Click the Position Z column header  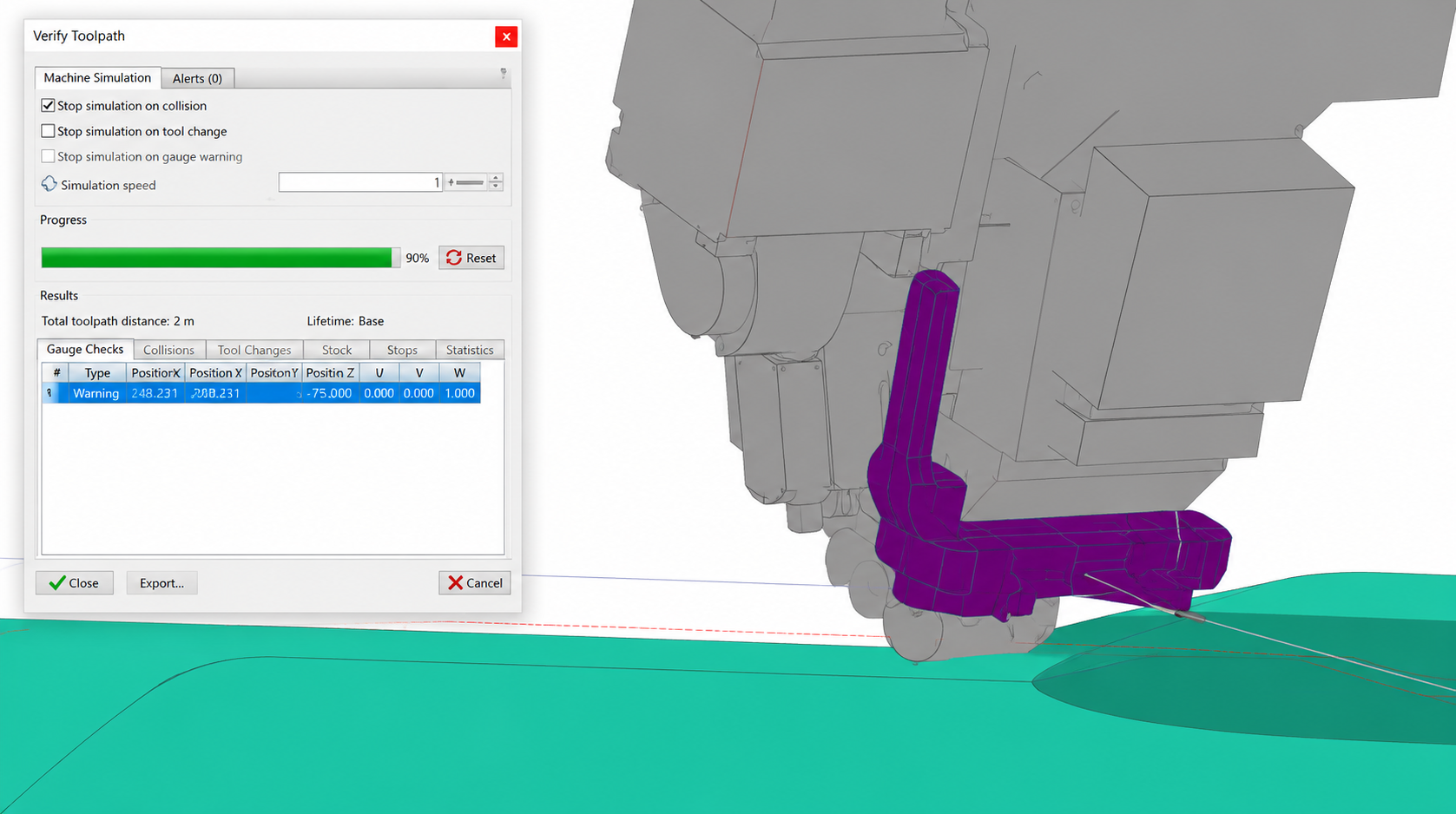click(330, 372)
